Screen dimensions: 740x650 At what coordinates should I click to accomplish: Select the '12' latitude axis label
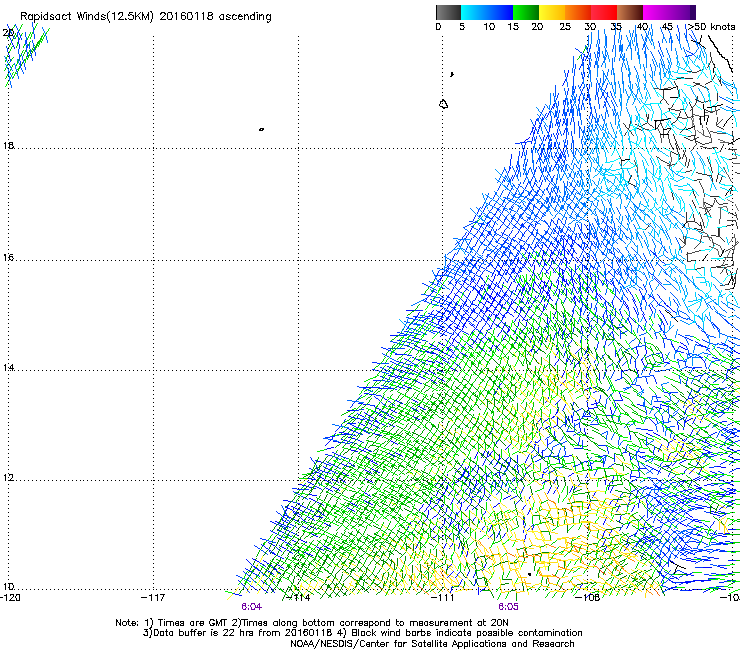click(x=8, y=478)
